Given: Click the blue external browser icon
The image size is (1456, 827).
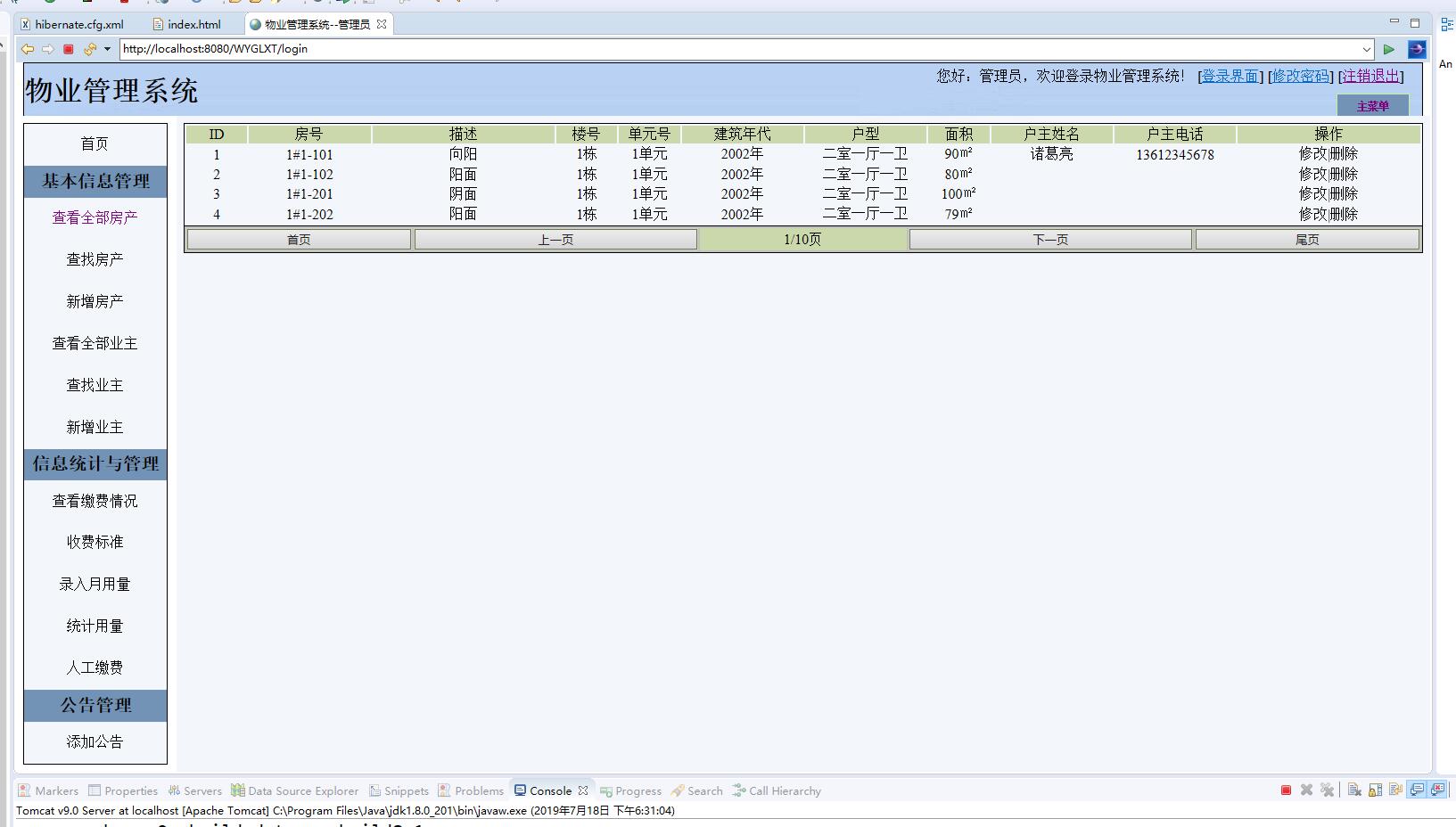Looking at the screenshot, I should click(1416, 49).
